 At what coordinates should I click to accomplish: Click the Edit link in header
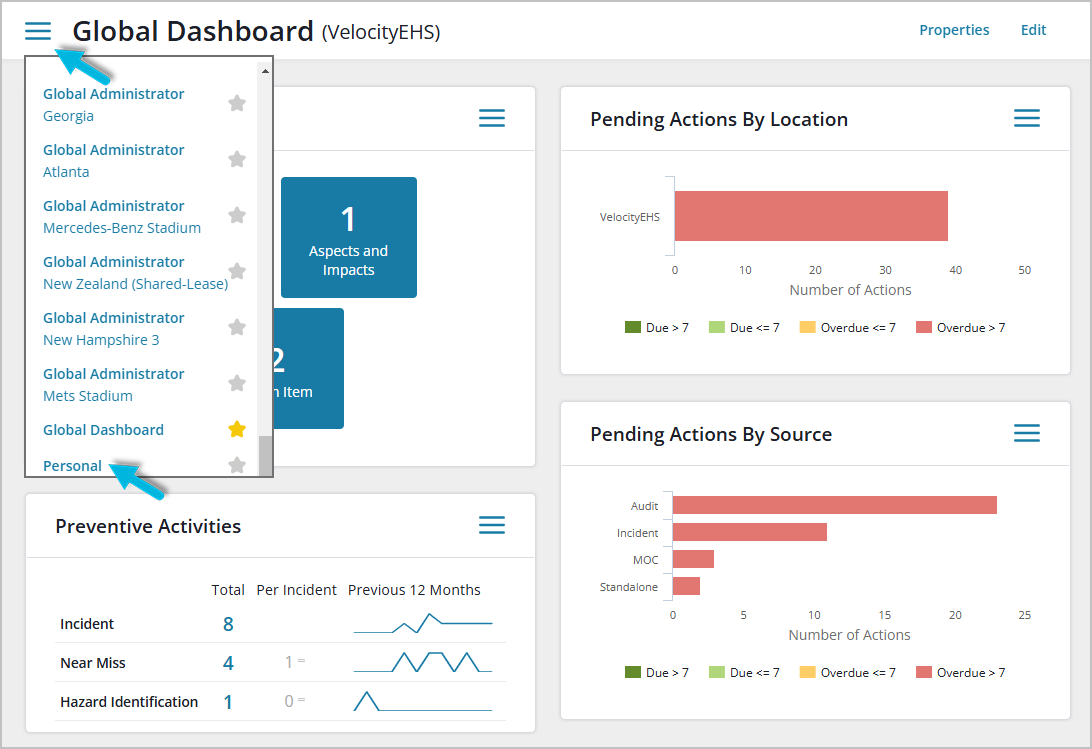click(1033, 30)
